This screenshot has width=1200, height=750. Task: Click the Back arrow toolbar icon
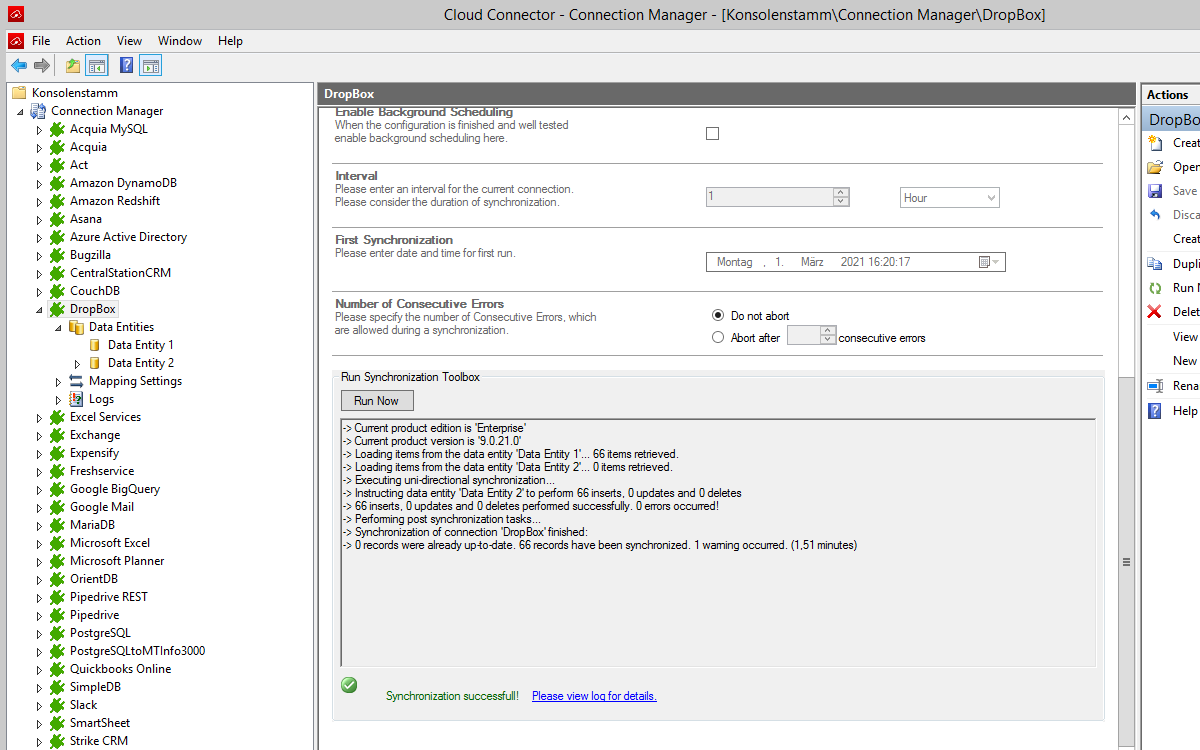pyautogui.click(x=19, y=66)
